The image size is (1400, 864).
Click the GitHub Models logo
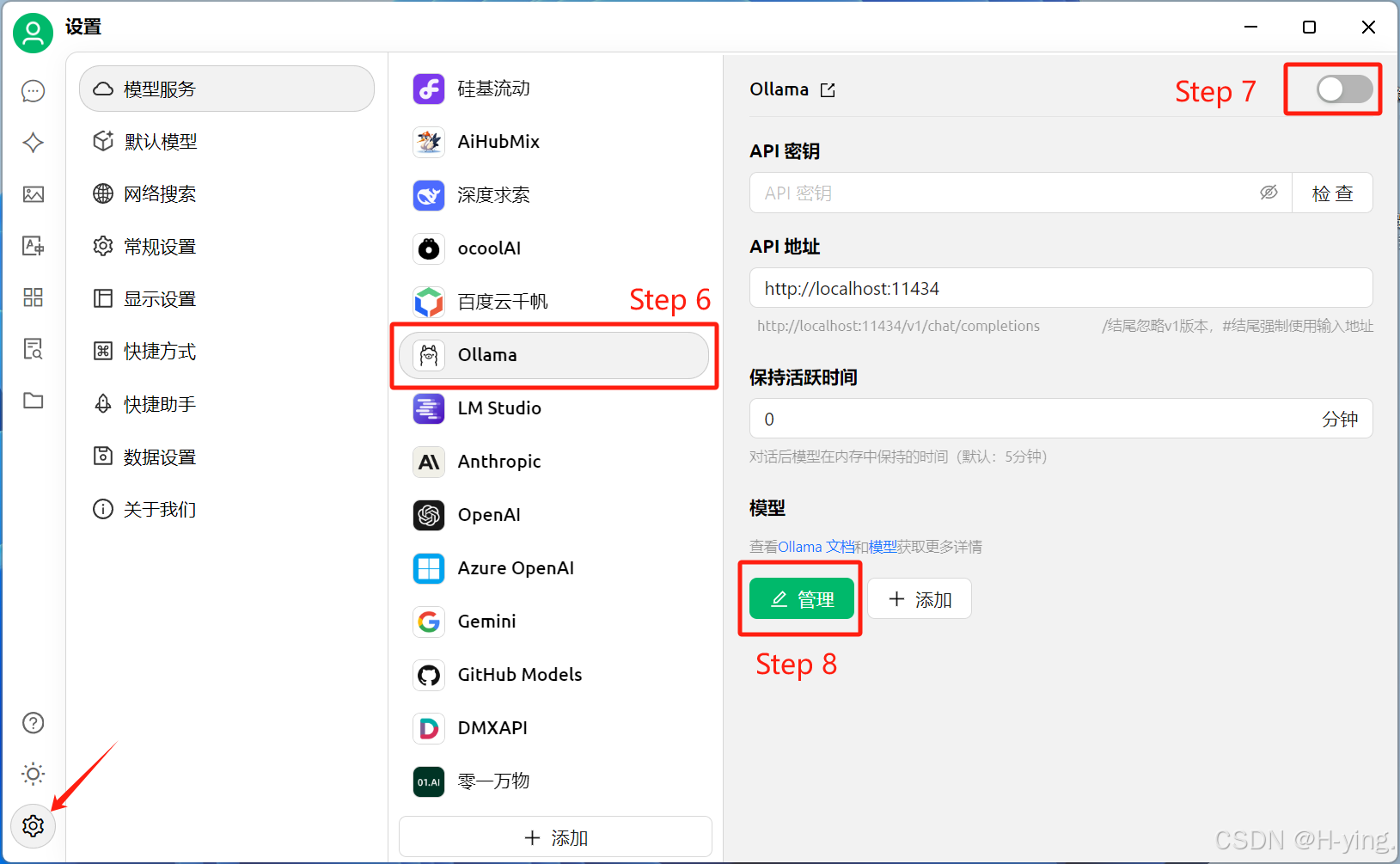click(x=429, y=675)
